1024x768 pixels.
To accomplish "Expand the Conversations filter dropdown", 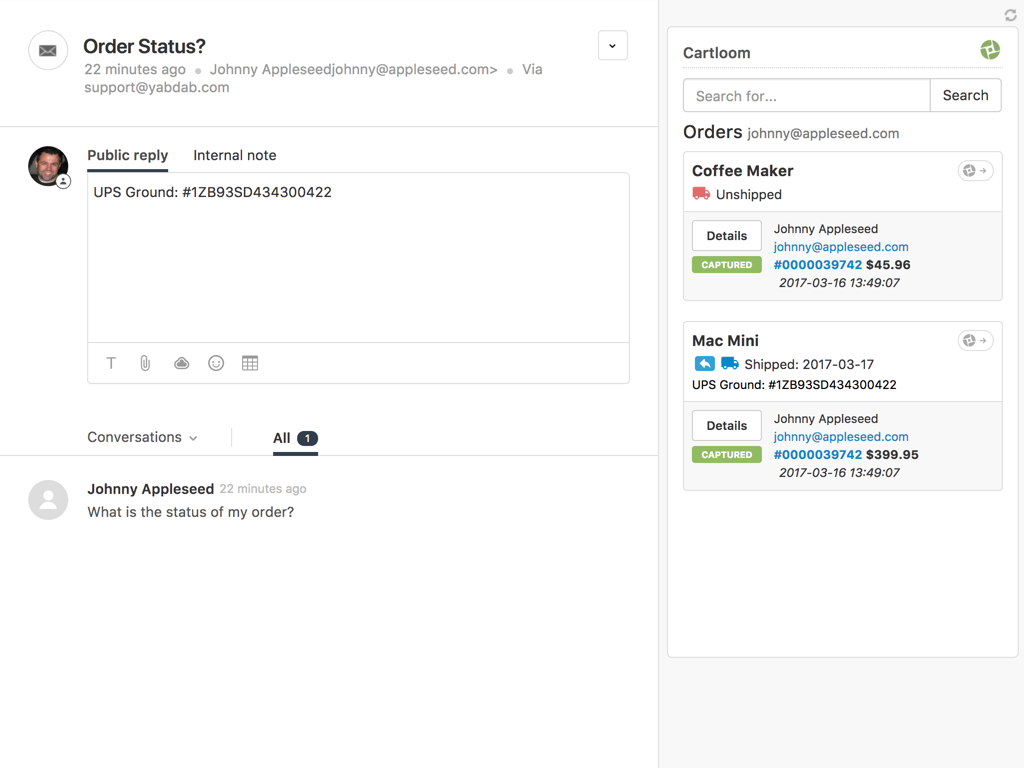I will (x=142, y=437).
